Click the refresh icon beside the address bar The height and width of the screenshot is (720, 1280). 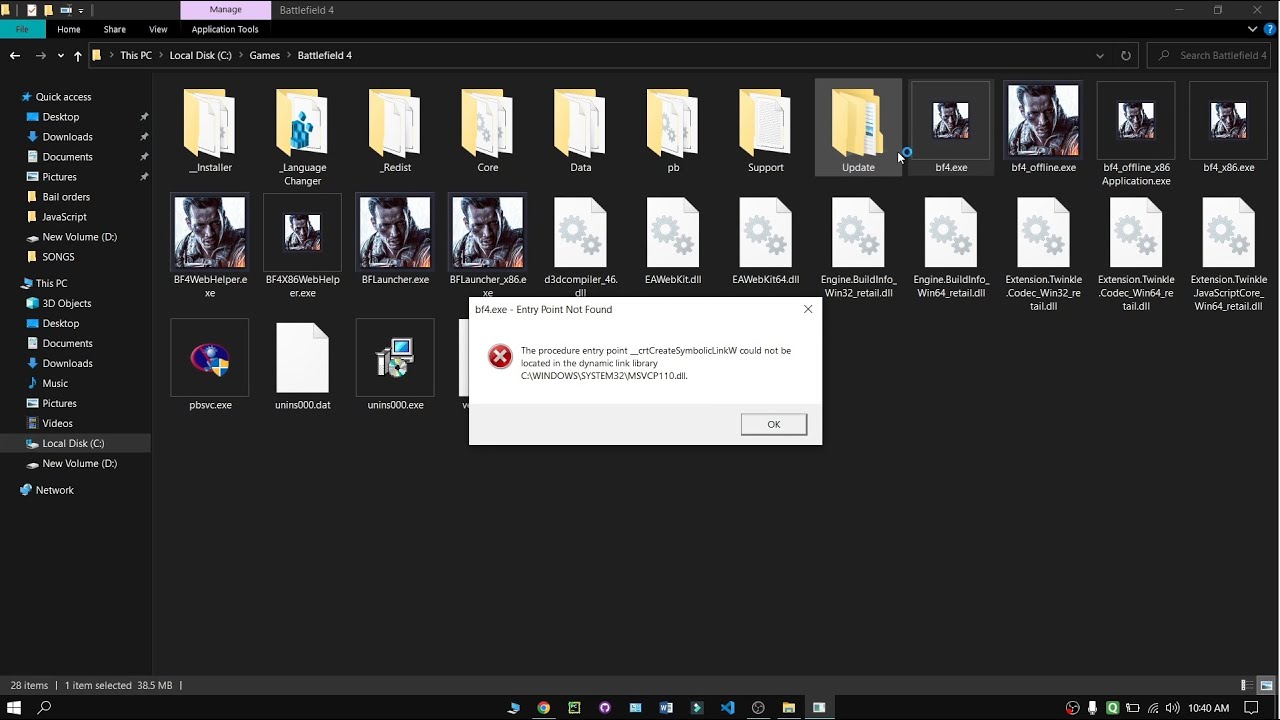1126,56
